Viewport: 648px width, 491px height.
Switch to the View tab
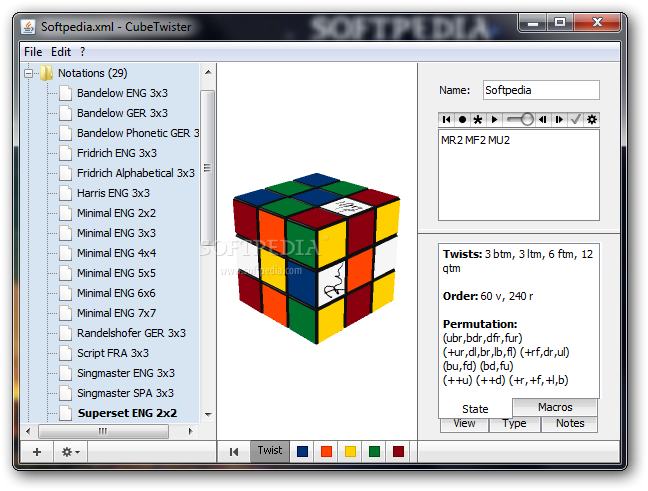pos(464,424)
